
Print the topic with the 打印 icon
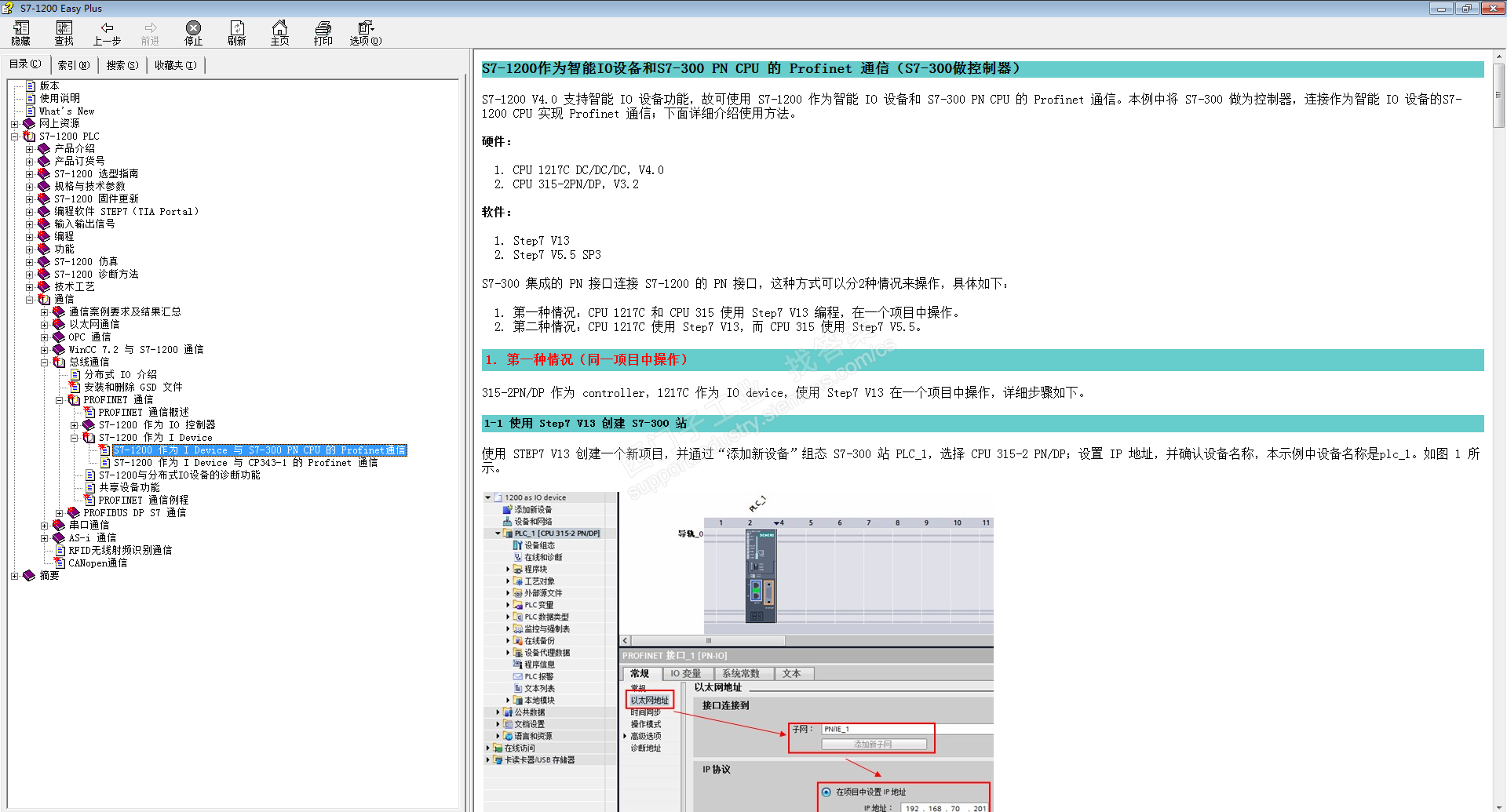click(323, 33)
